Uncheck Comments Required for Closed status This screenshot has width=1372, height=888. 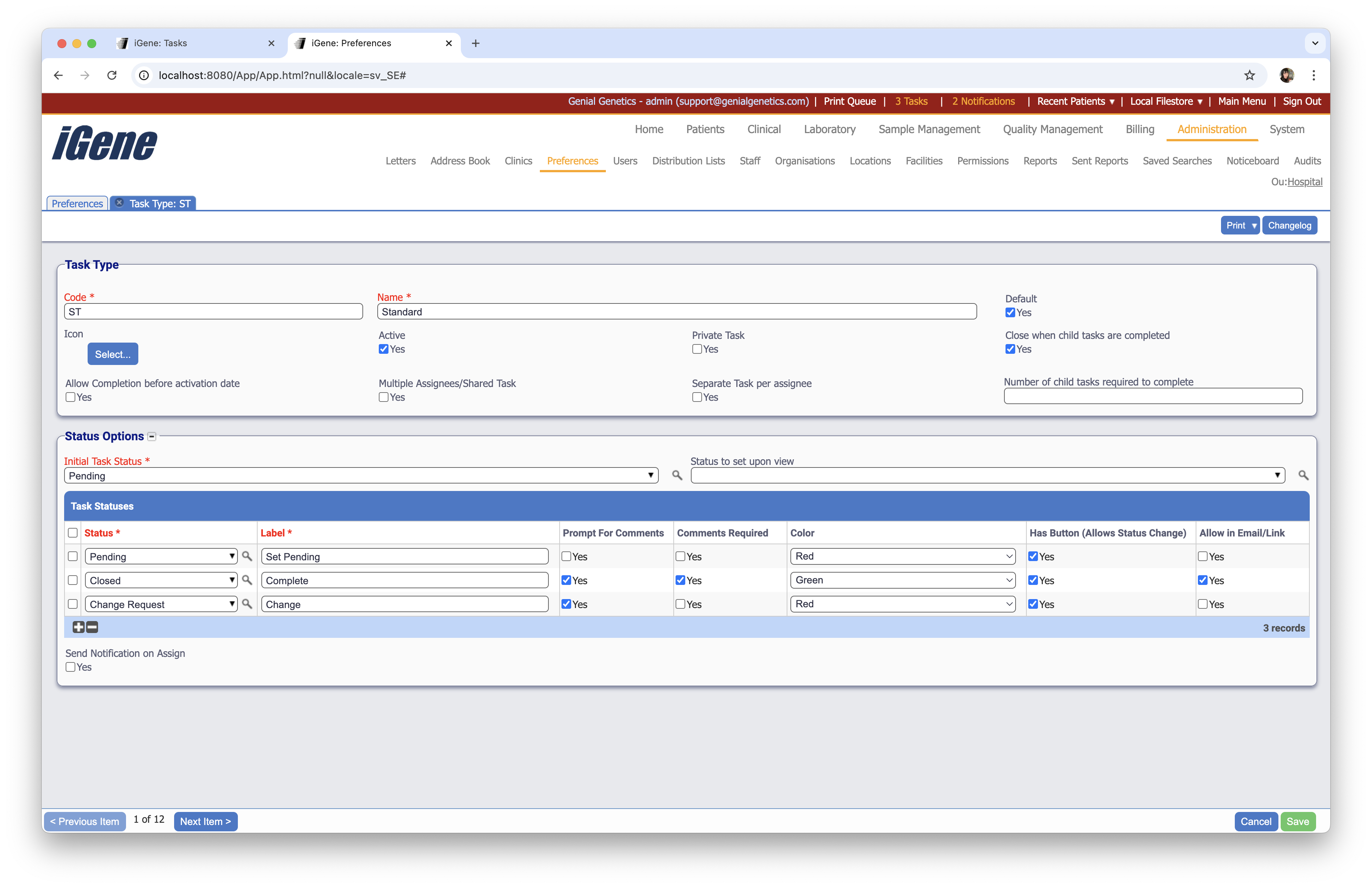tap(680, 580)
